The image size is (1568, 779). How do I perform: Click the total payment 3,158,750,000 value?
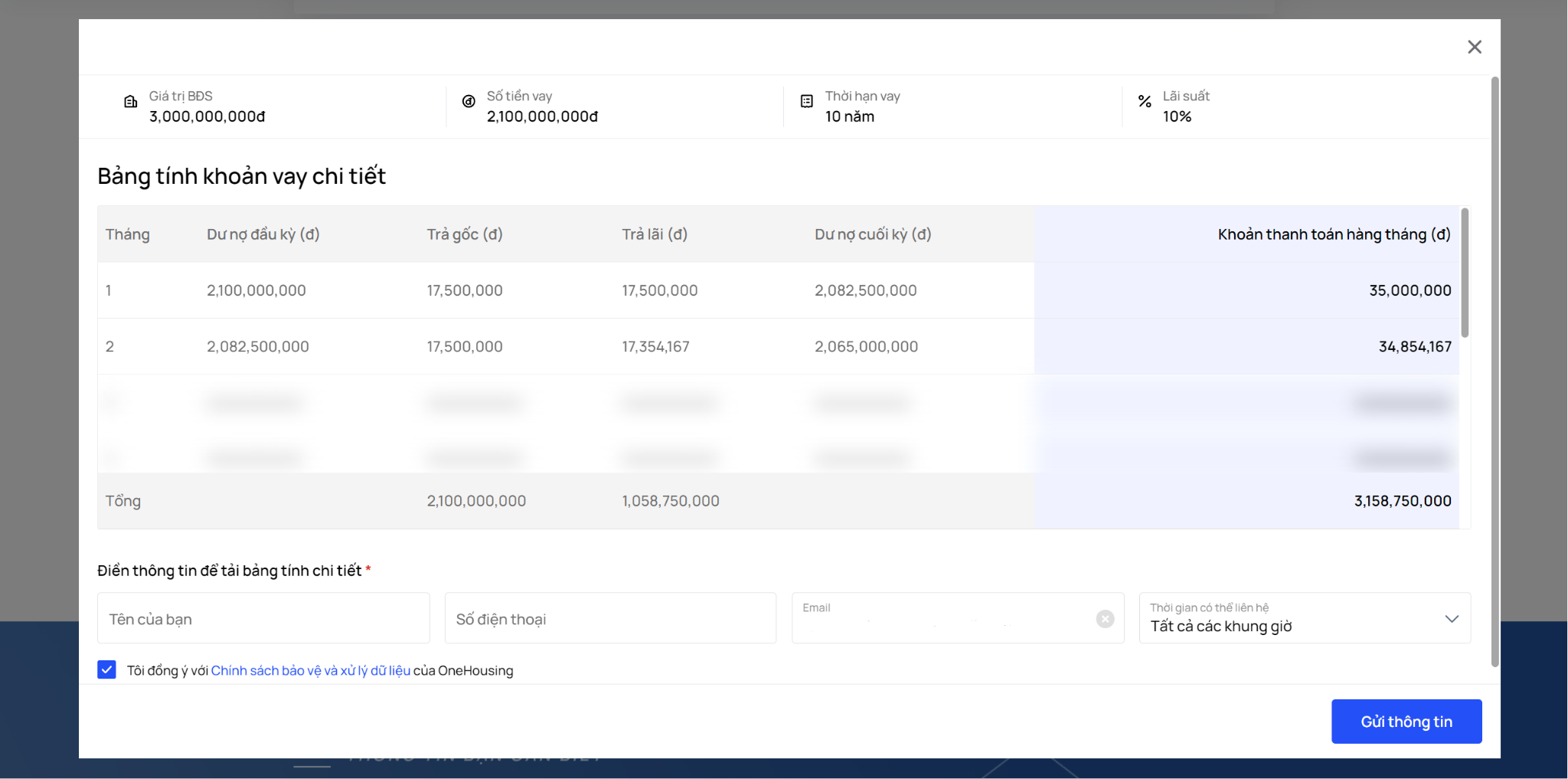(x=1403, y=501)
